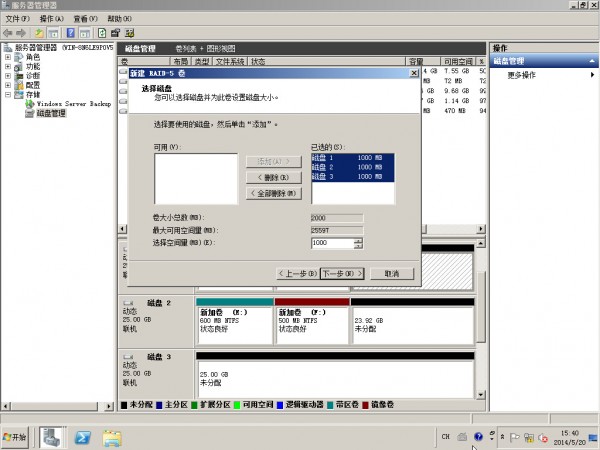Screen dimensions: 600x450
Task: Open the 操作 (Action) menu
Action: point(51,18)
